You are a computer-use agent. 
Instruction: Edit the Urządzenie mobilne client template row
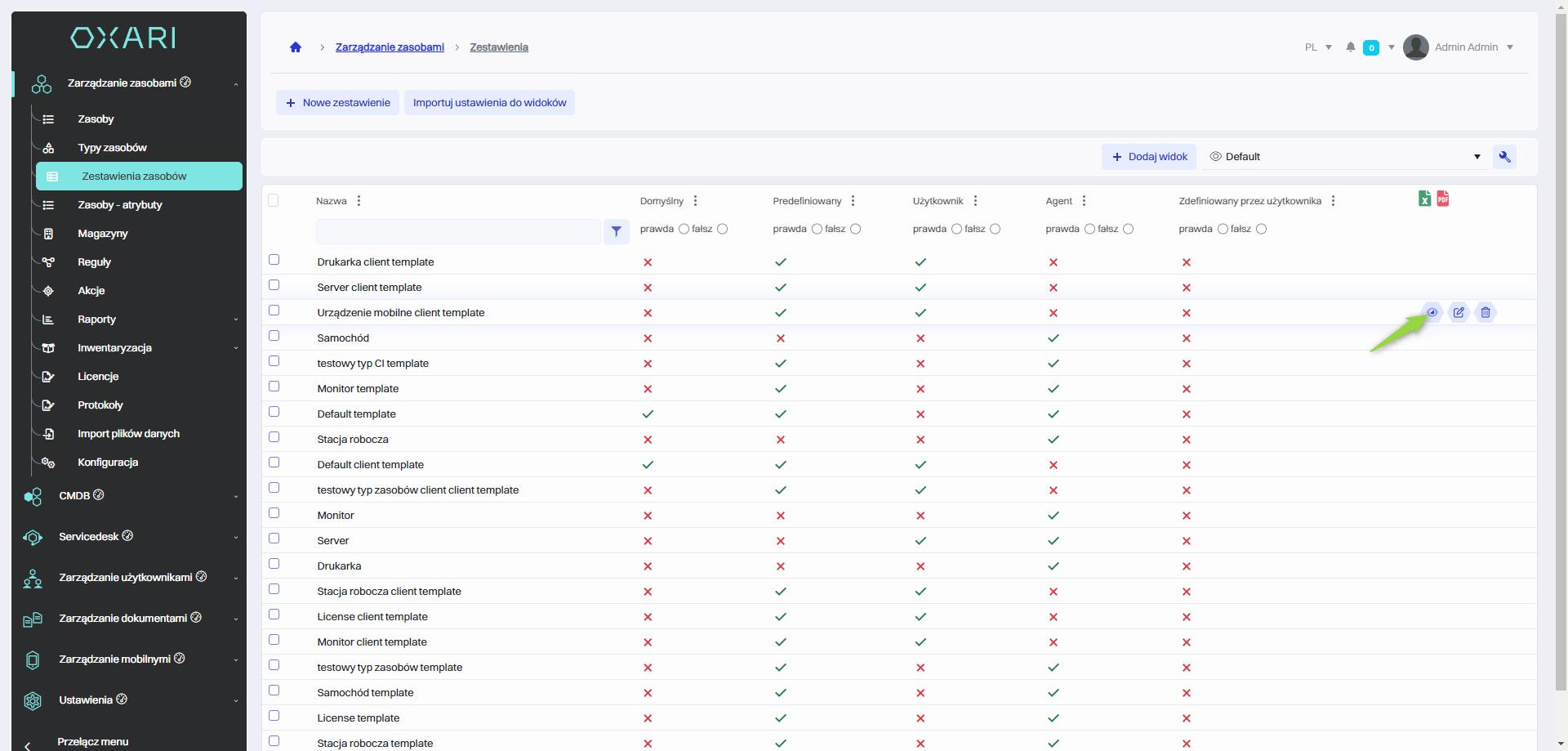[1459, 312]
